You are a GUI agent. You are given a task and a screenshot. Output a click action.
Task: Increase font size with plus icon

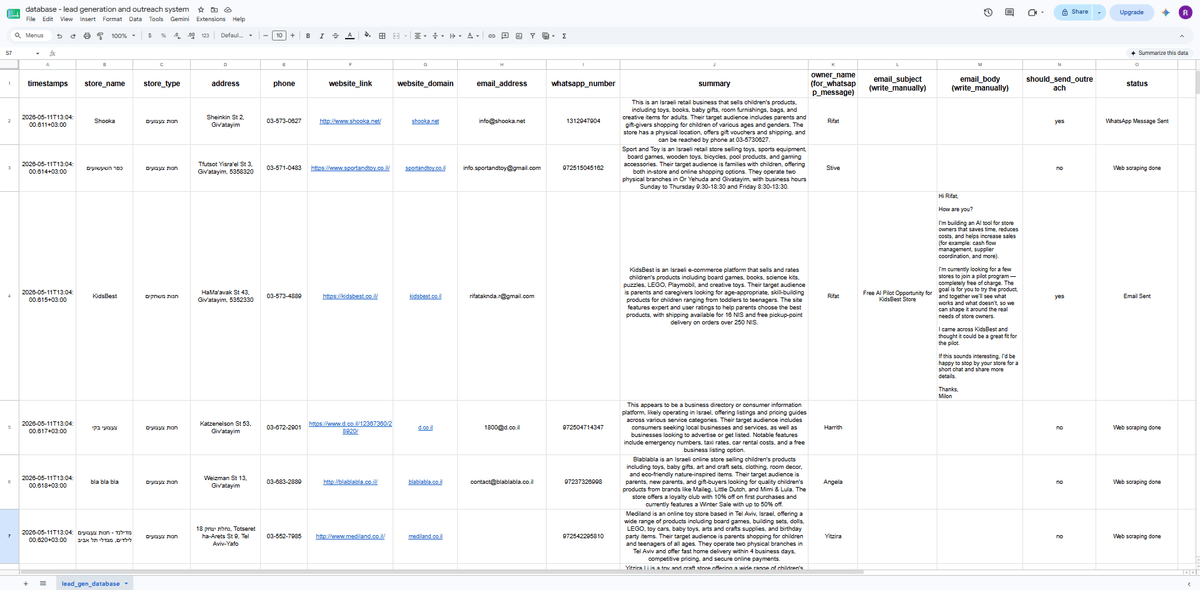292,35
